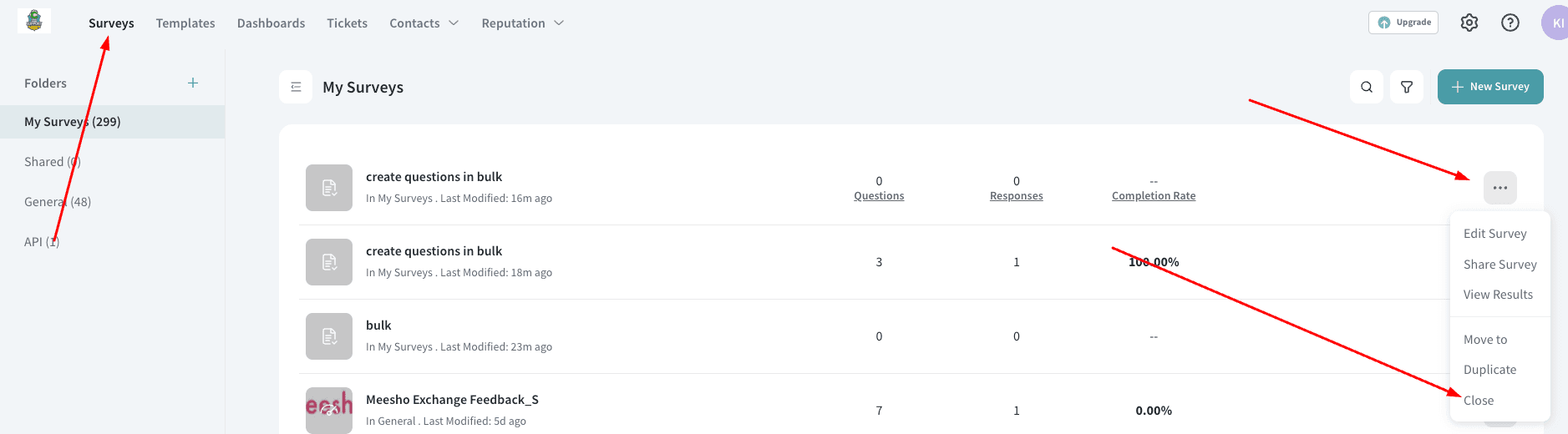Open the settings gear icon
The image size is (1568, 434).
pos(1469,23)
